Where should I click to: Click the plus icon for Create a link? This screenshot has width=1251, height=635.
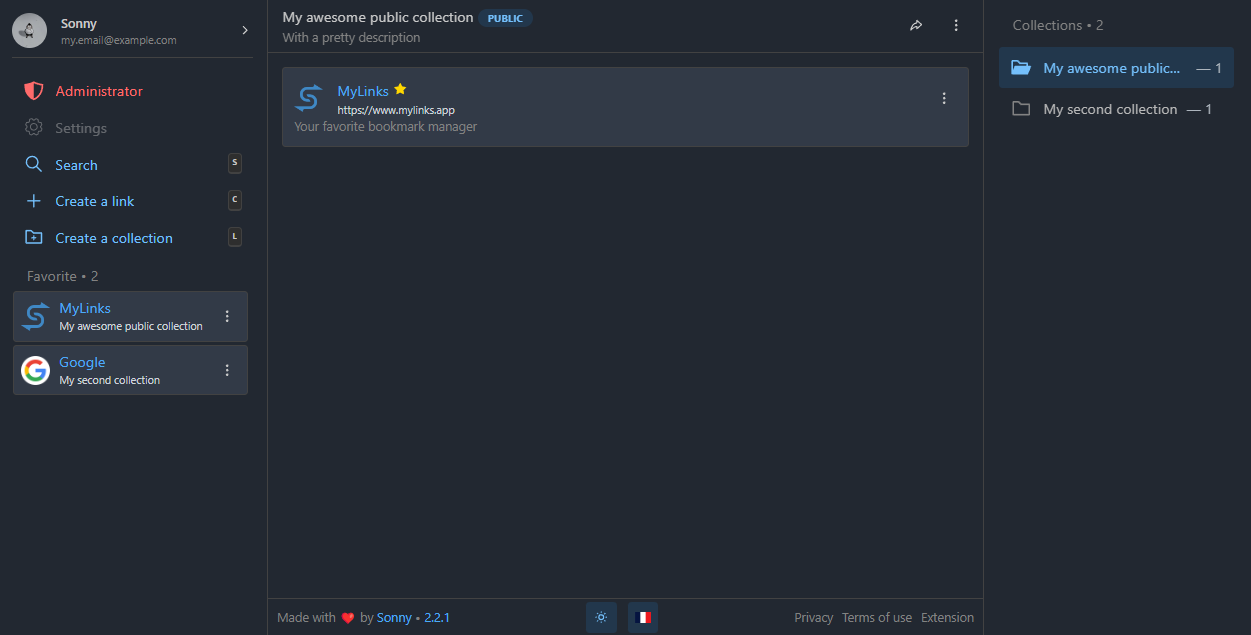(34, 201)
